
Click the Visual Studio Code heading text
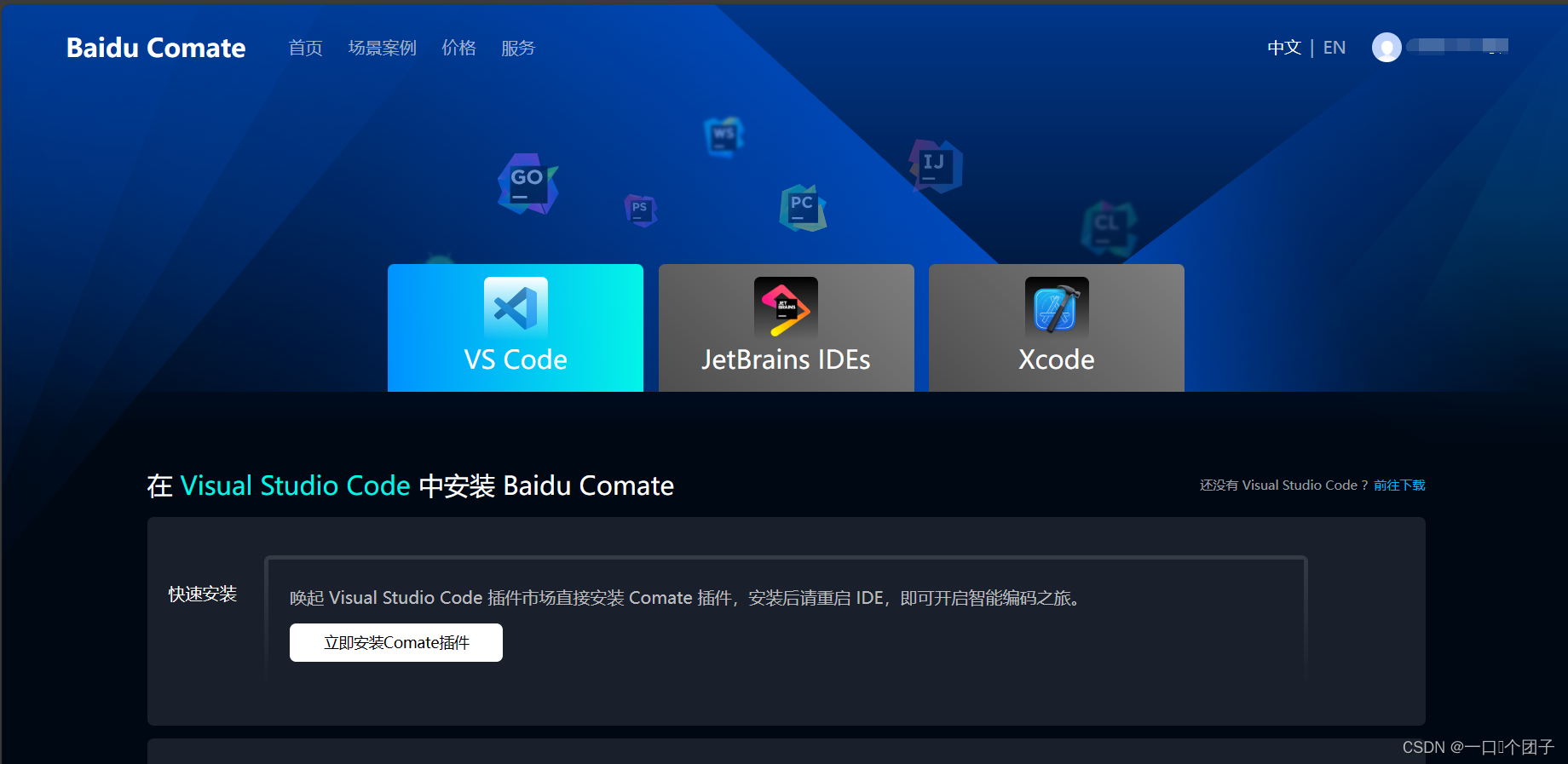click(296, 485)
